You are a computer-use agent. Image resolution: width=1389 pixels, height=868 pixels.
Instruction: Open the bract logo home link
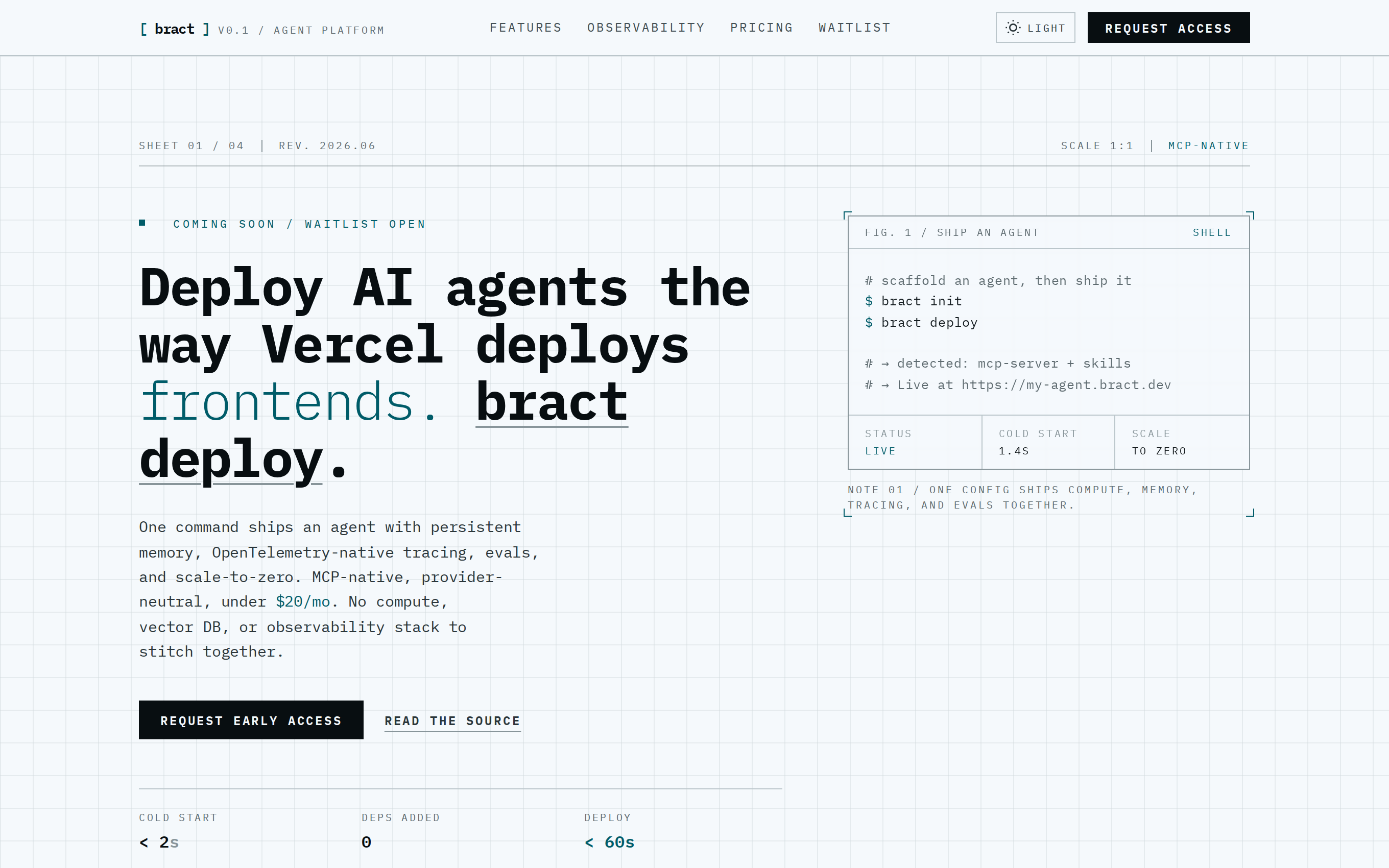pyautogui.click(x=175, y=29)
